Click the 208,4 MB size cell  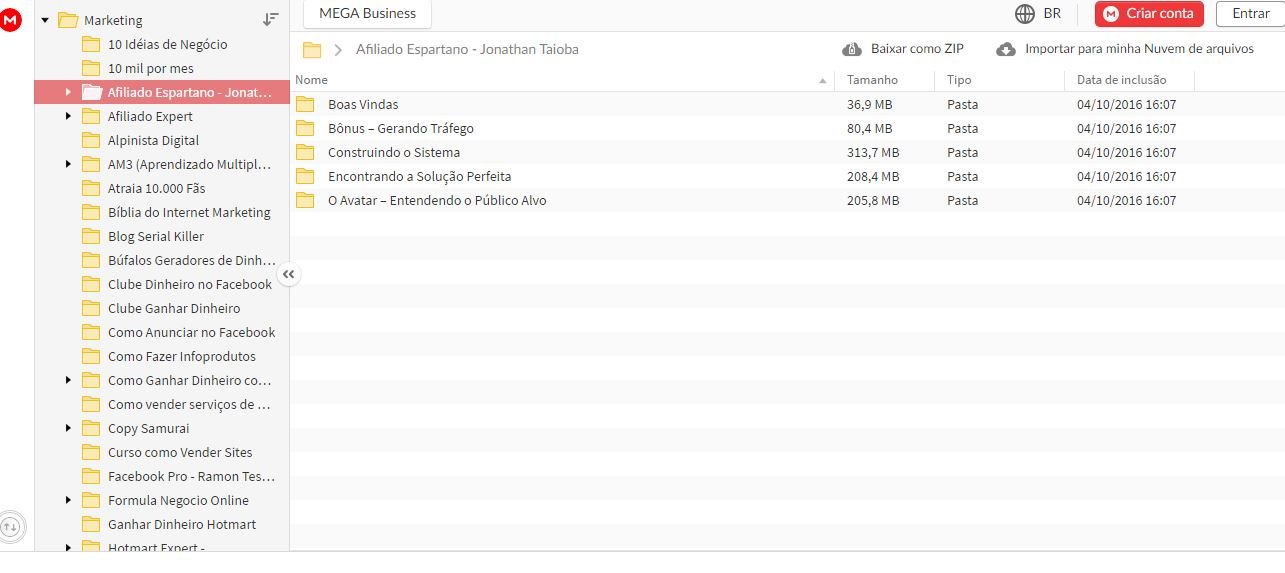[x=873, y=176]
